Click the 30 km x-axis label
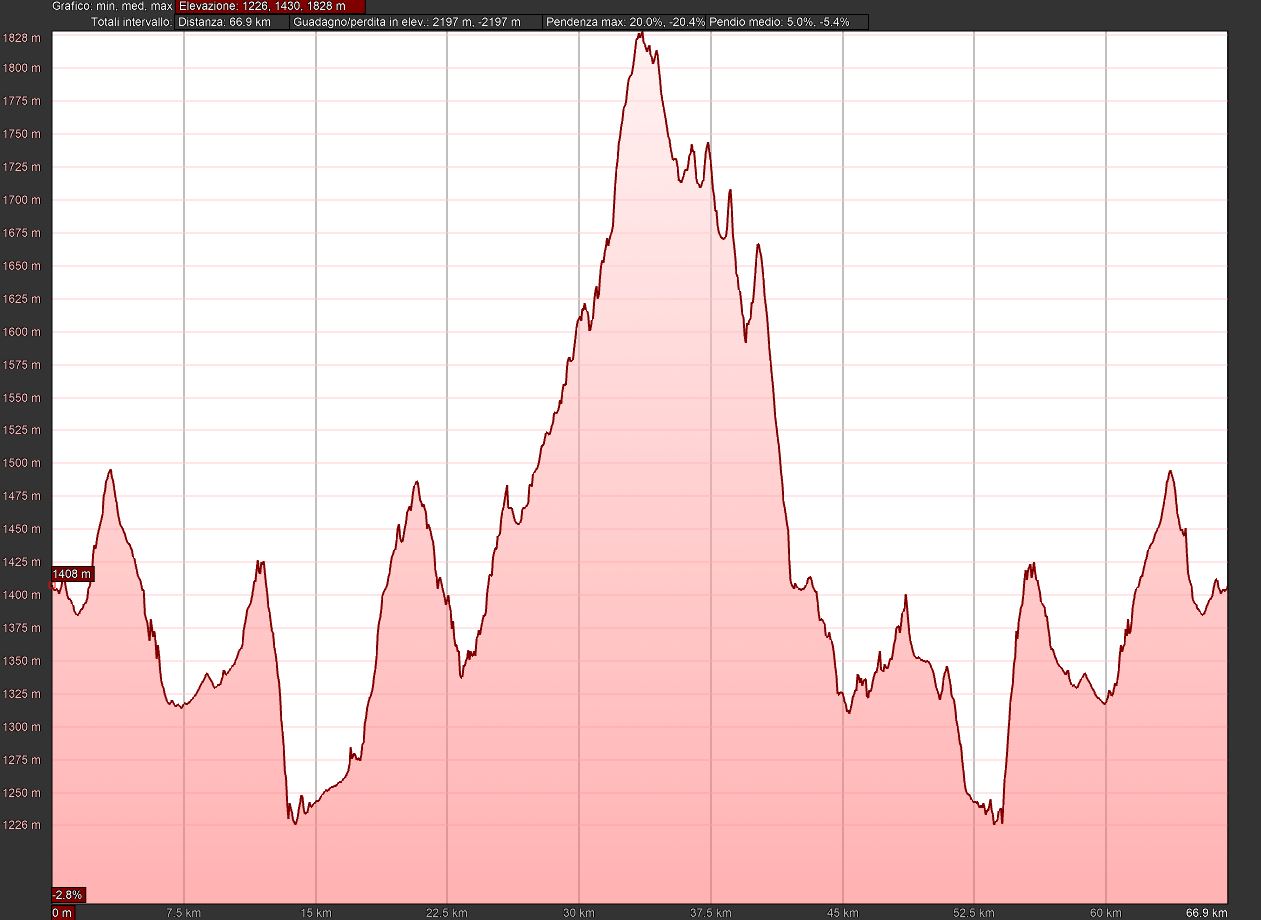Viewport: 1261px width, 920px height. [x=578, y=912]
